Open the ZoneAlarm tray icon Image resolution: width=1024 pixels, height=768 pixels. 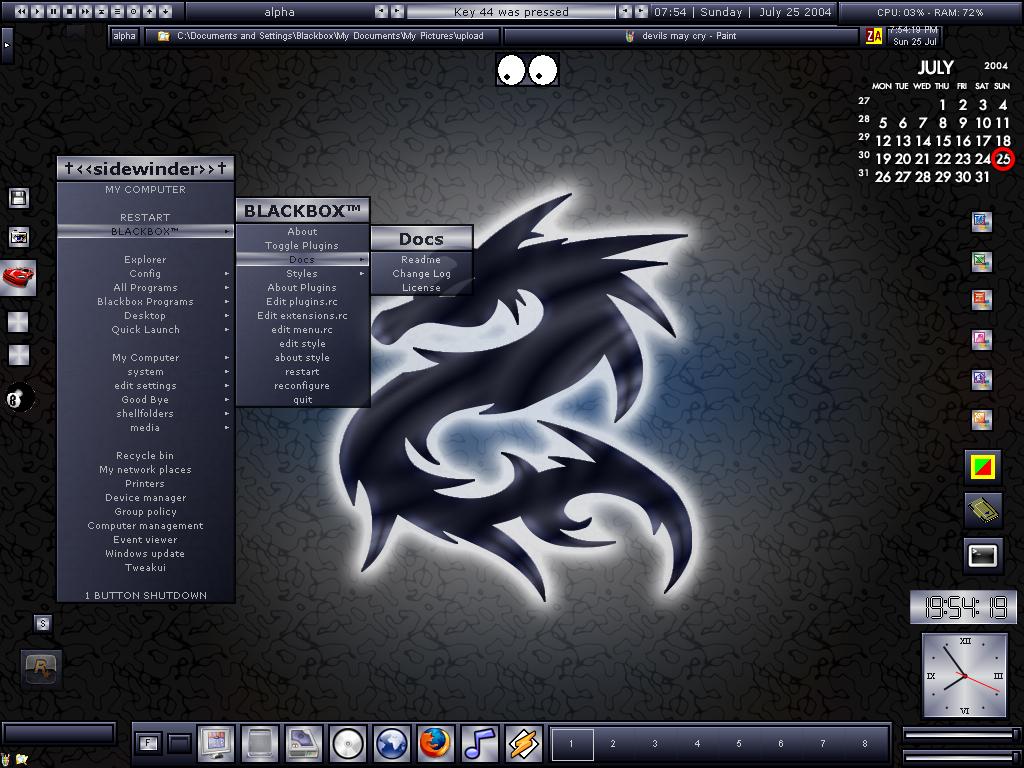pos(874,37)
